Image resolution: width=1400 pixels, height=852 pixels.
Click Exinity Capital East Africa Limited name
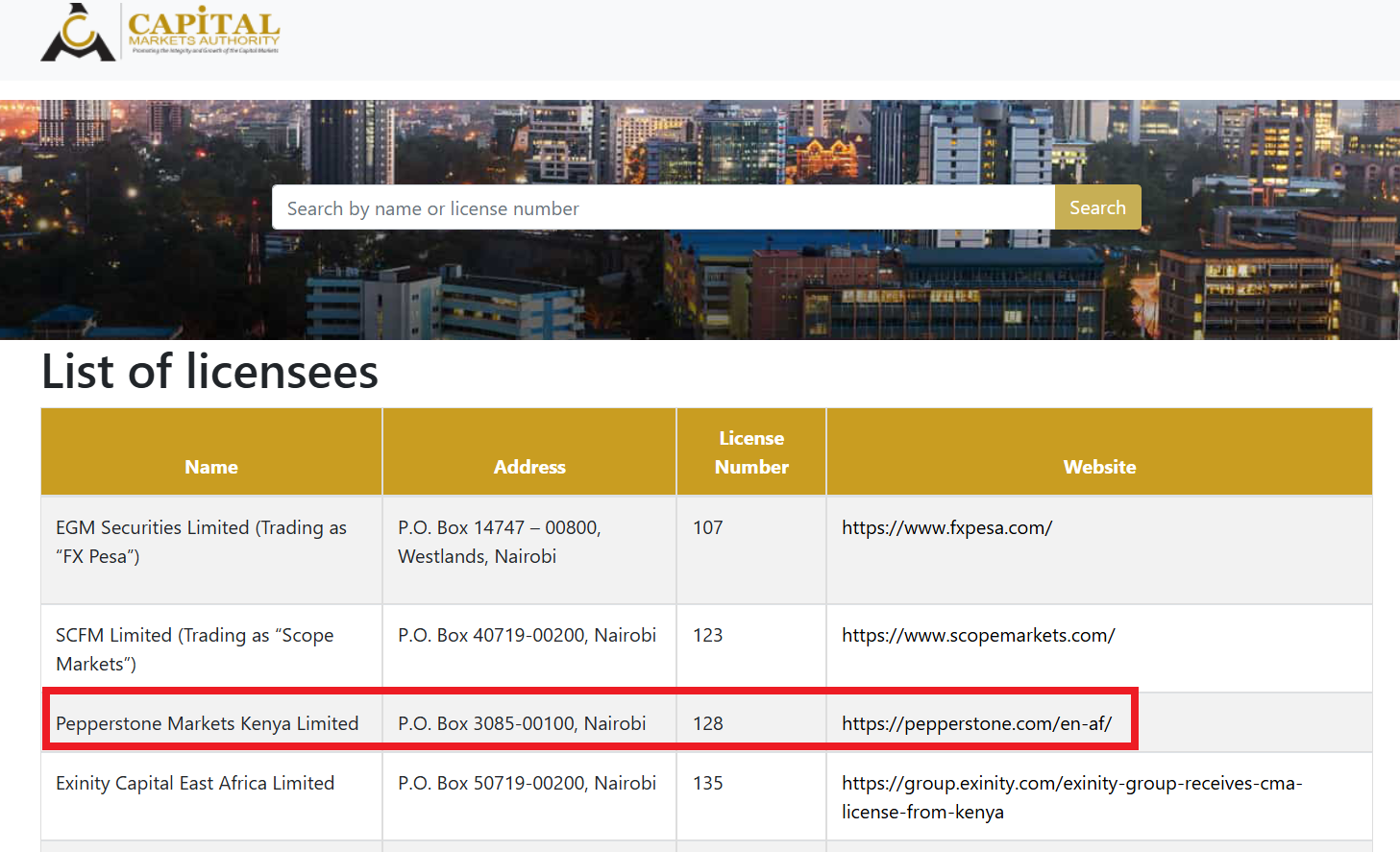coord(195,784)
